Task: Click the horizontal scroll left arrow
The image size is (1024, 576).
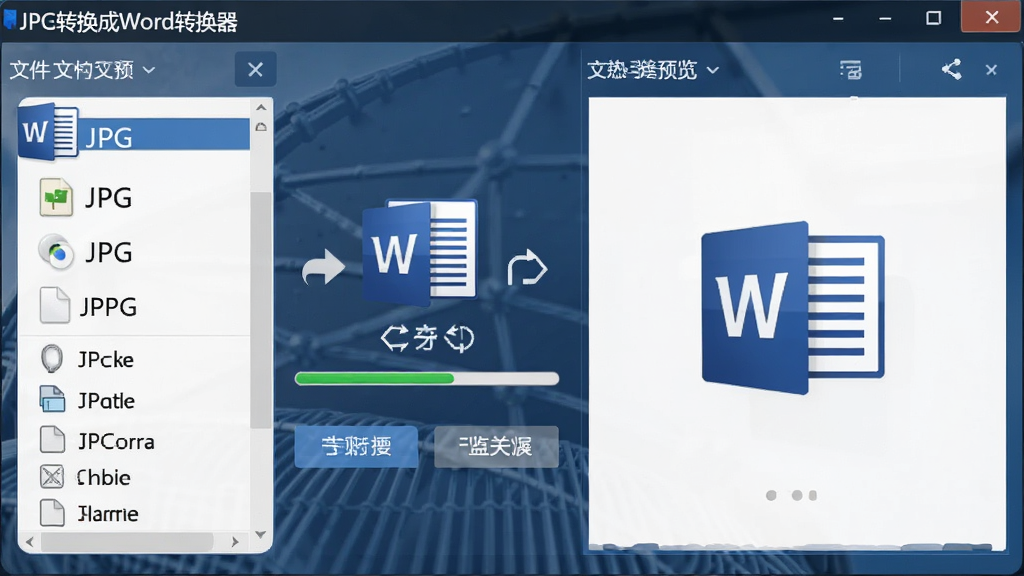Action: 29,542
